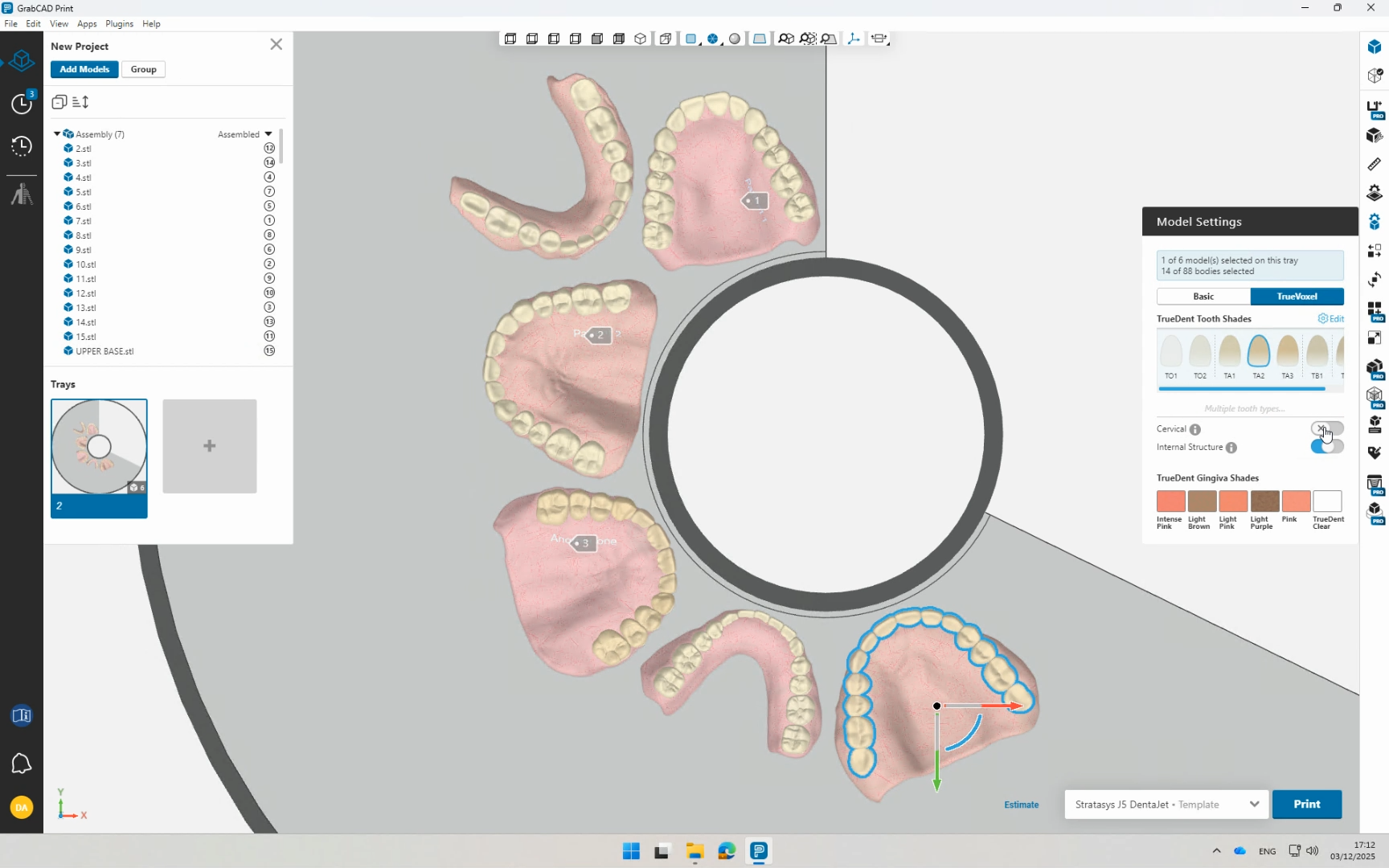1389x868 pixels.
Task: Select the Light Brown gingiva shade
Action: click(x=1202, y=502)
